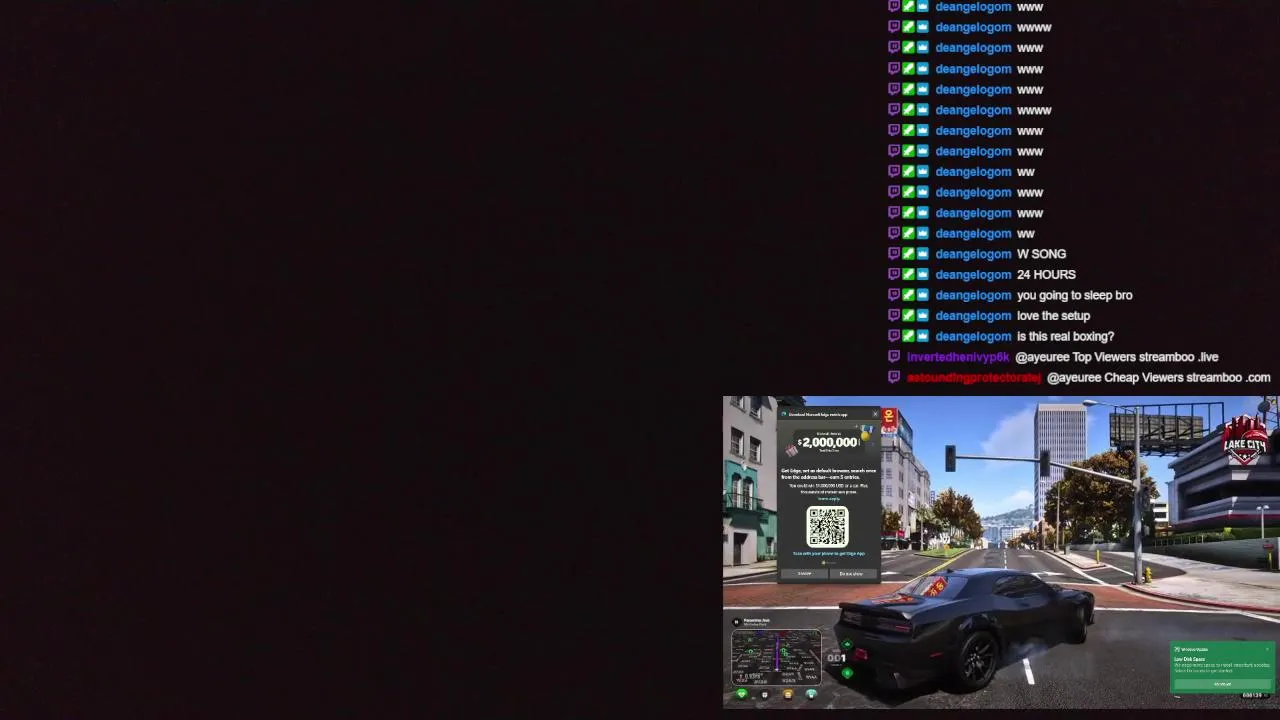This screenshot has width=1280, height=720.
Task: Click Twitch badge beside 'love the setup' message
Action: pyautogui.click(x=894, y=315)
